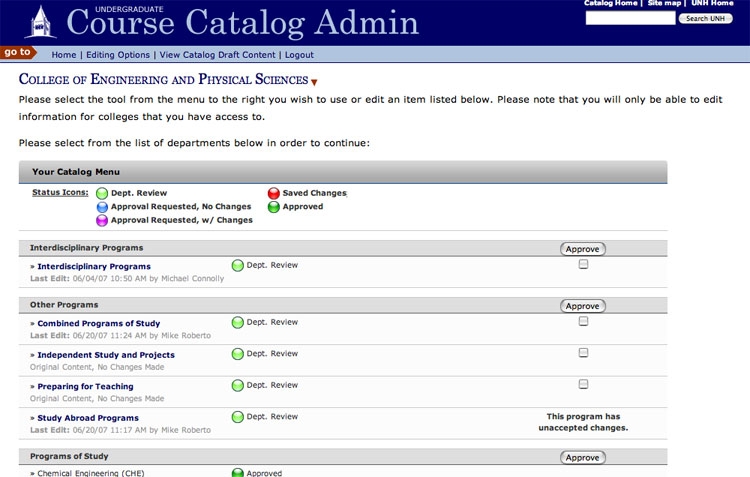Click the purple Approval Requested w/ Changes icon

point(102,220)
